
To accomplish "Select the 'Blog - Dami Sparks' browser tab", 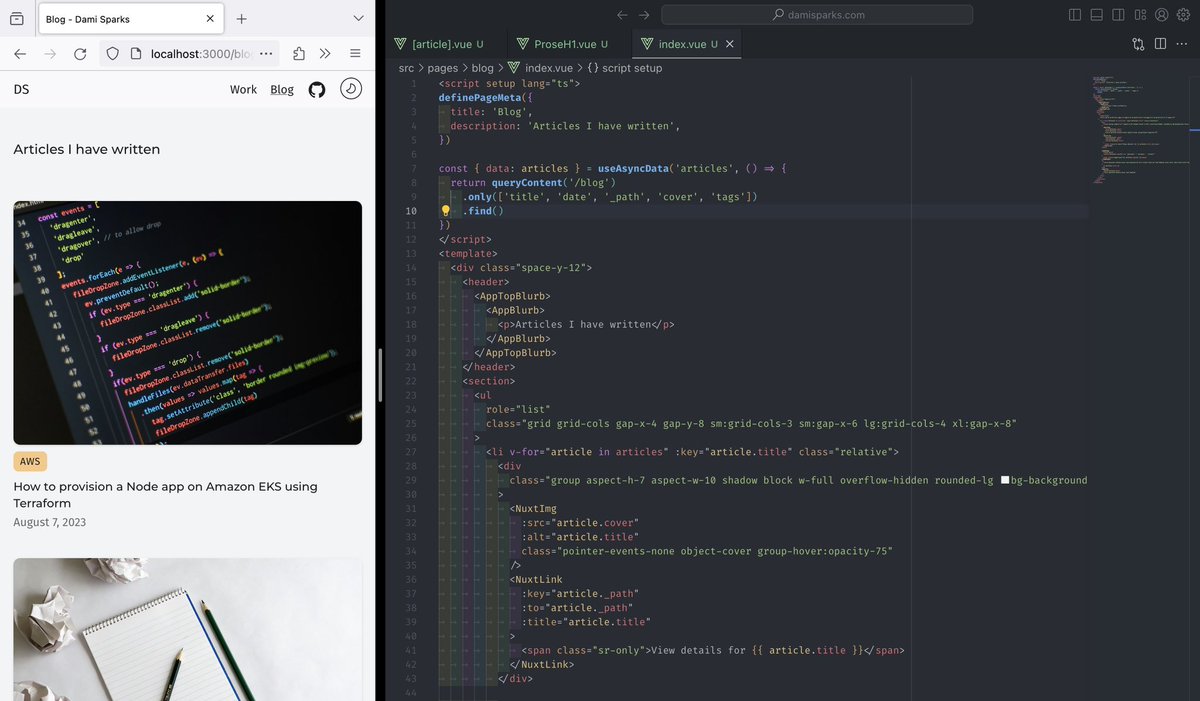I will point(130,19).
